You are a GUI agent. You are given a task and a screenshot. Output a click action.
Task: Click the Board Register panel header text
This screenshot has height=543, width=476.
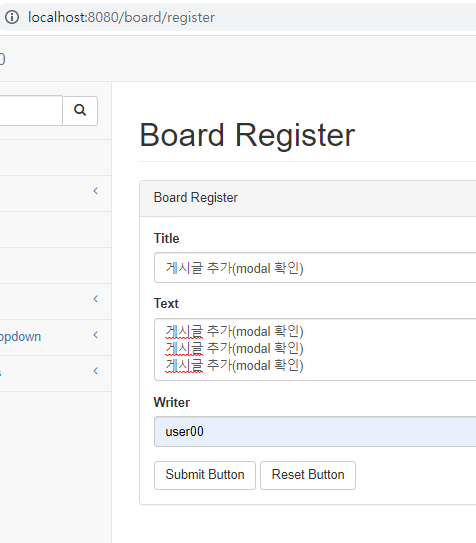(196, 198)
